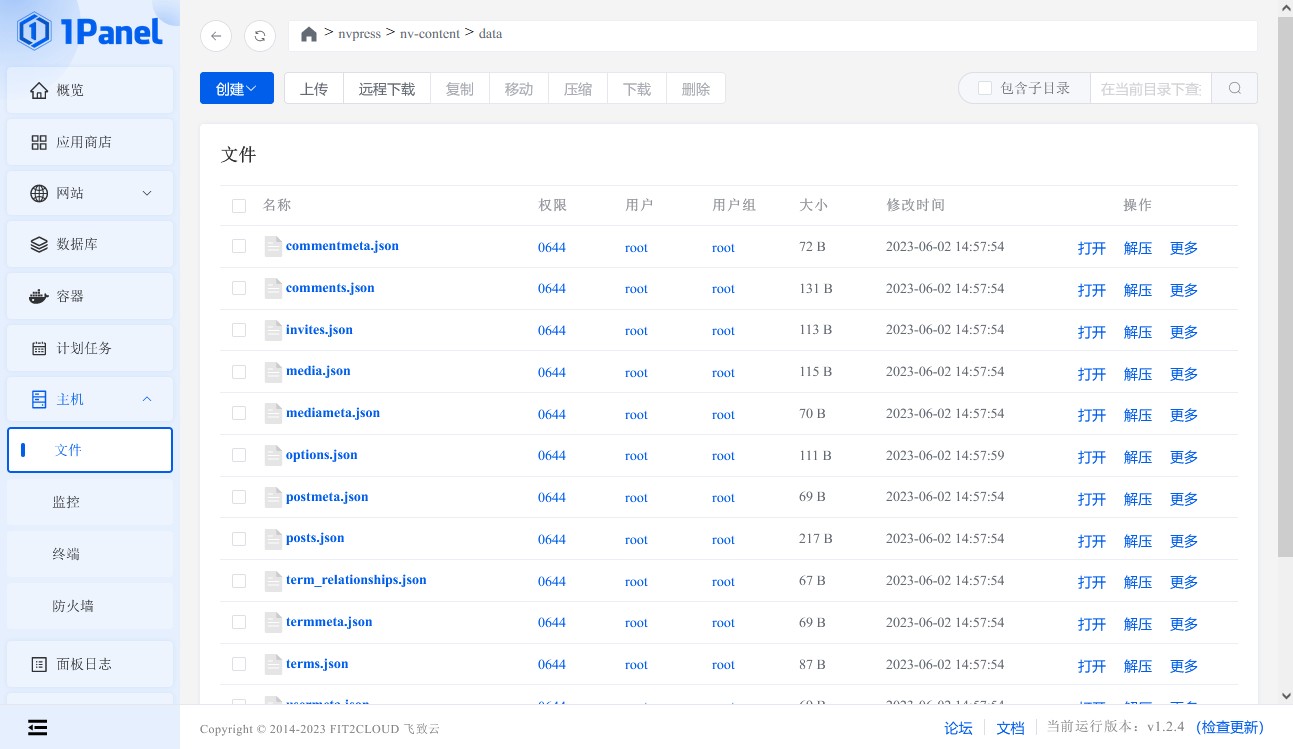Click the file icon of termmeta.json

click(x=273, y=622)
